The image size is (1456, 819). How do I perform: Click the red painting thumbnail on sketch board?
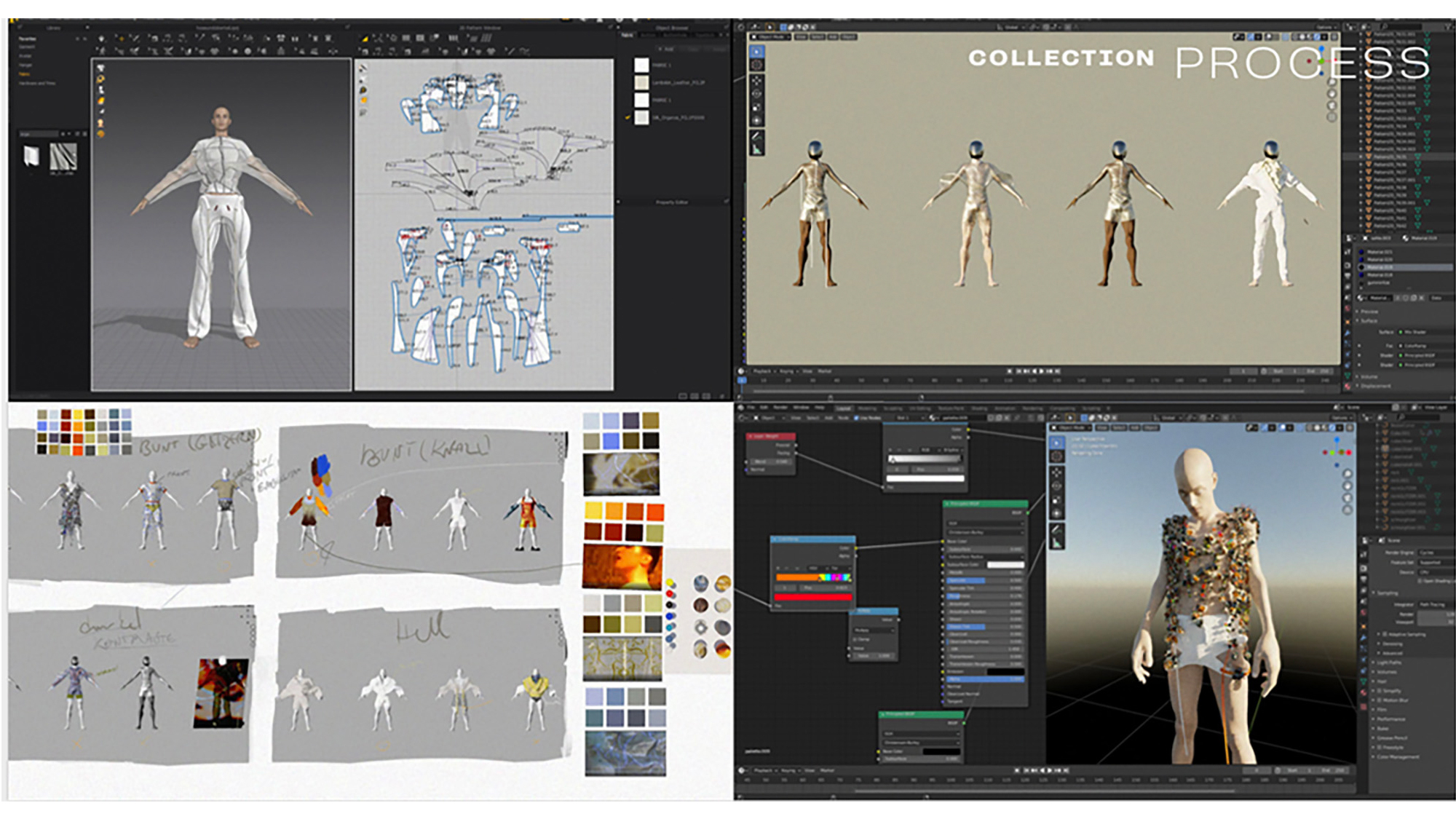[x=221, y=693]
